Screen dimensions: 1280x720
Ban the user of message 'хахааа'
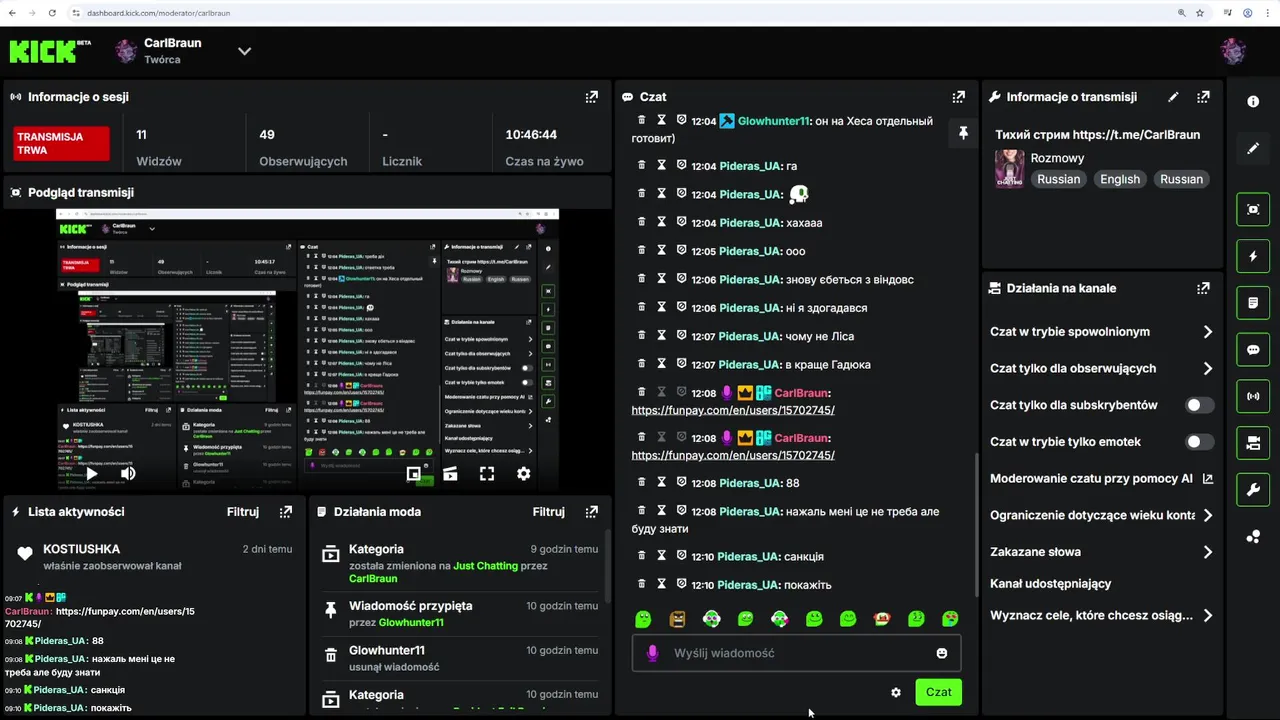[x=682, y=222]
